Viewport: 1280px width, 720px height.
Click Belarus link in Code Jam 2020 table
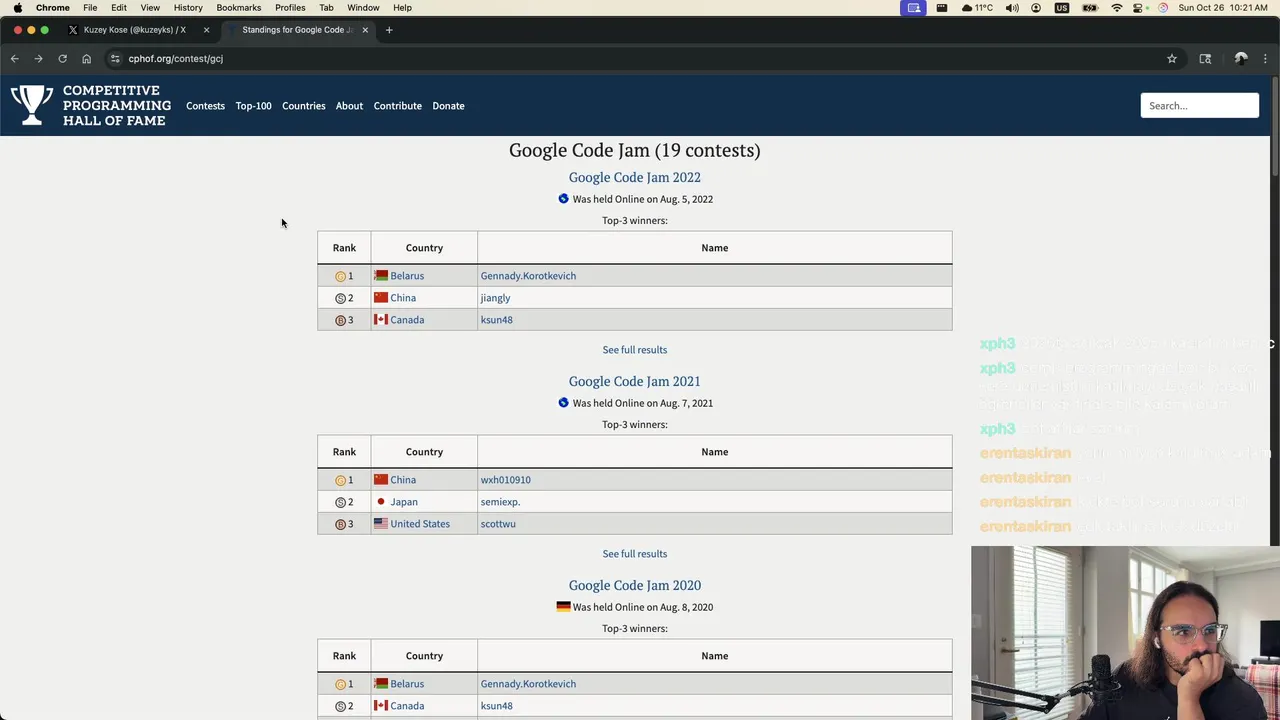tap(407, 684)
